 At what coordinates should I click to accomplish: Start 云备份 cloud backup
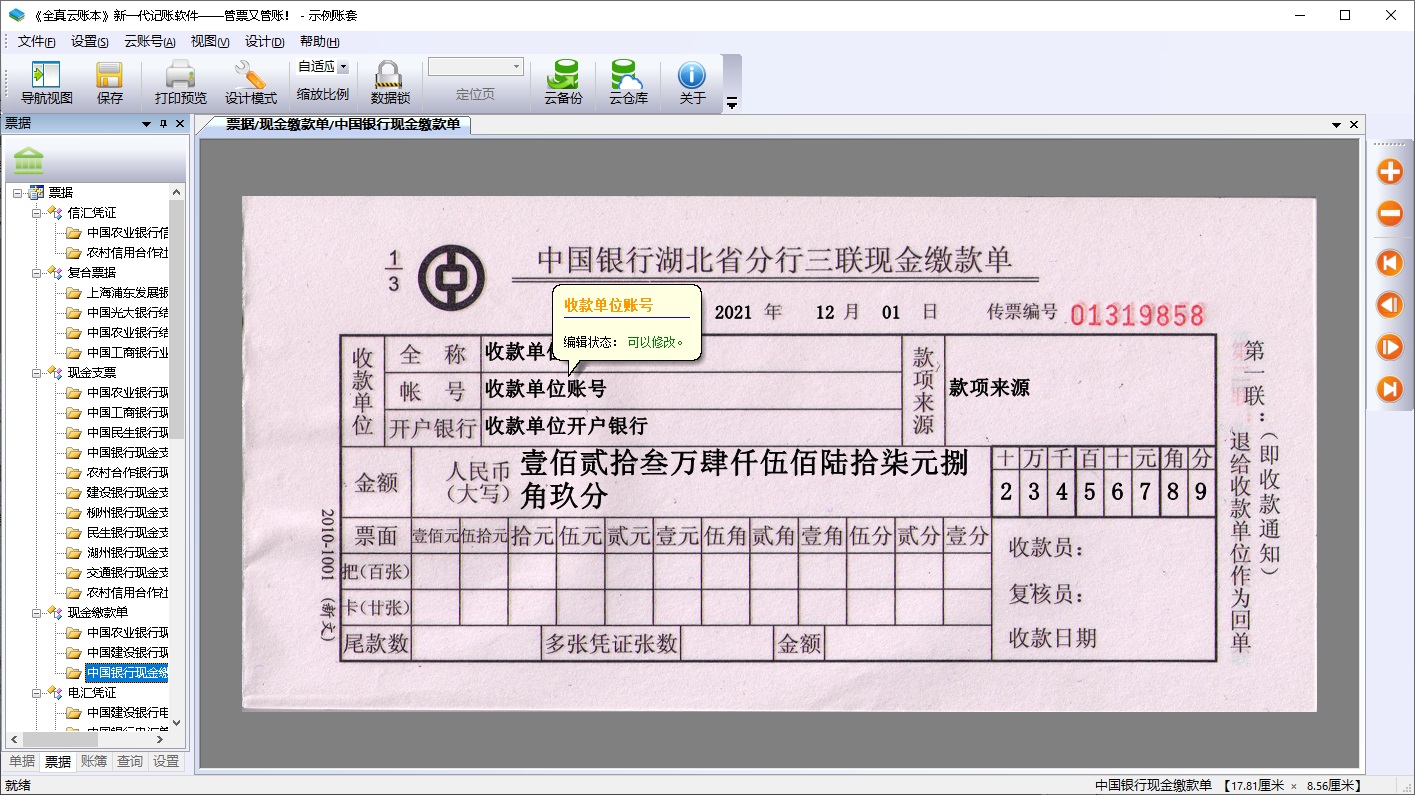[x=563, y=83]
